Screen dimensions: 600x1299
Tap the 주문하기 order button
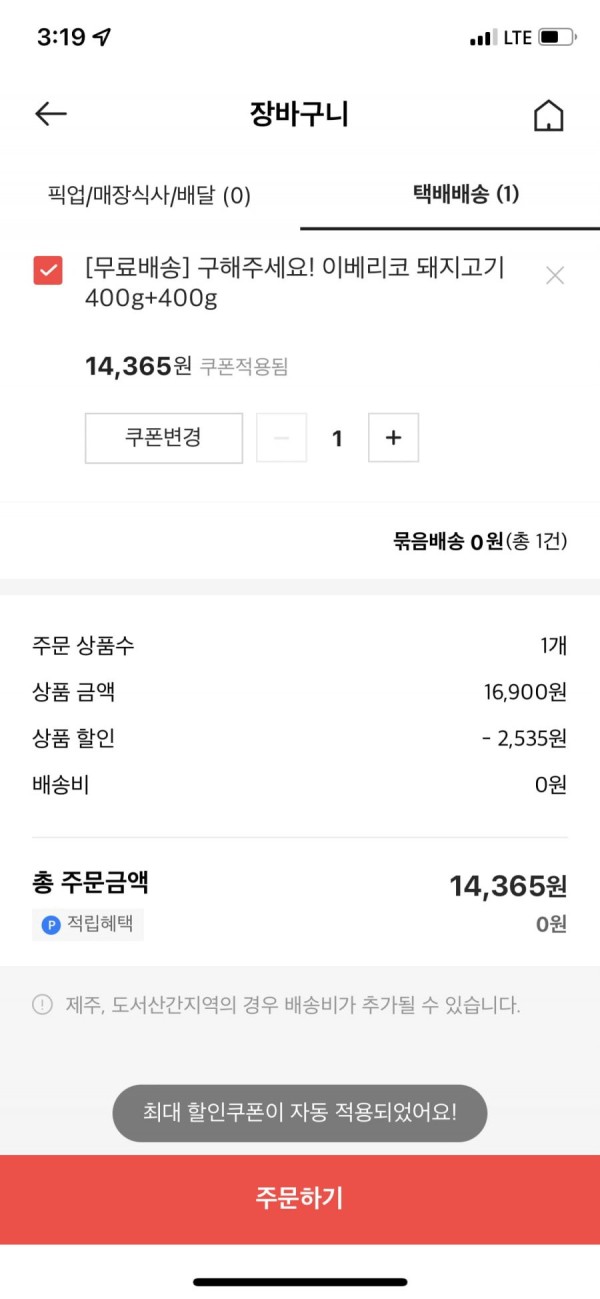coord(300,1199)
